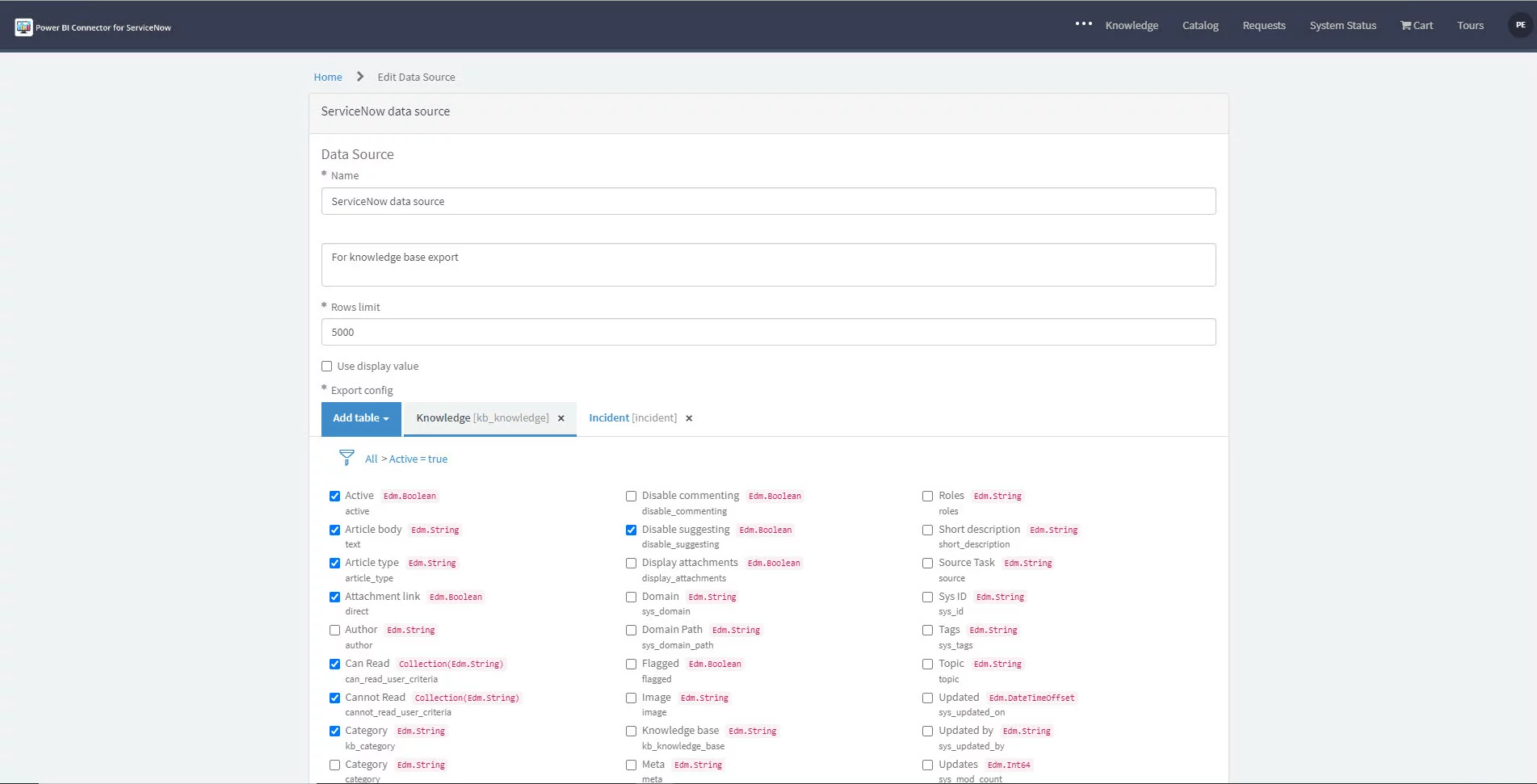
Task: Check the Flagged field
Action: [632, 665]
